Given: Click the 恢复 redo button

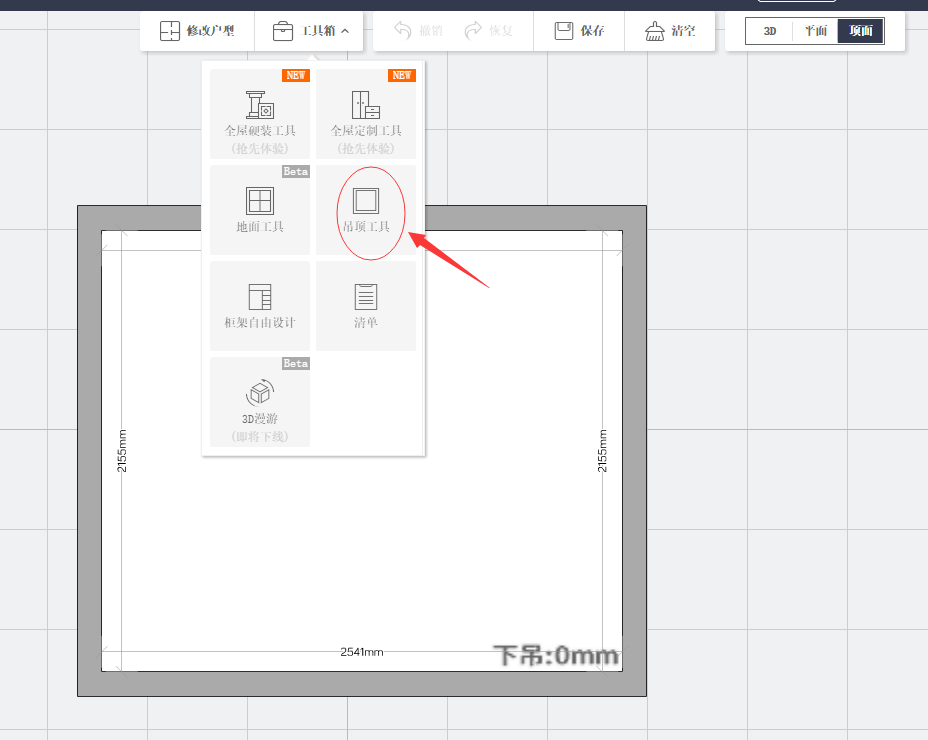Looking at the screenshot, I should [x=489, y=31].
